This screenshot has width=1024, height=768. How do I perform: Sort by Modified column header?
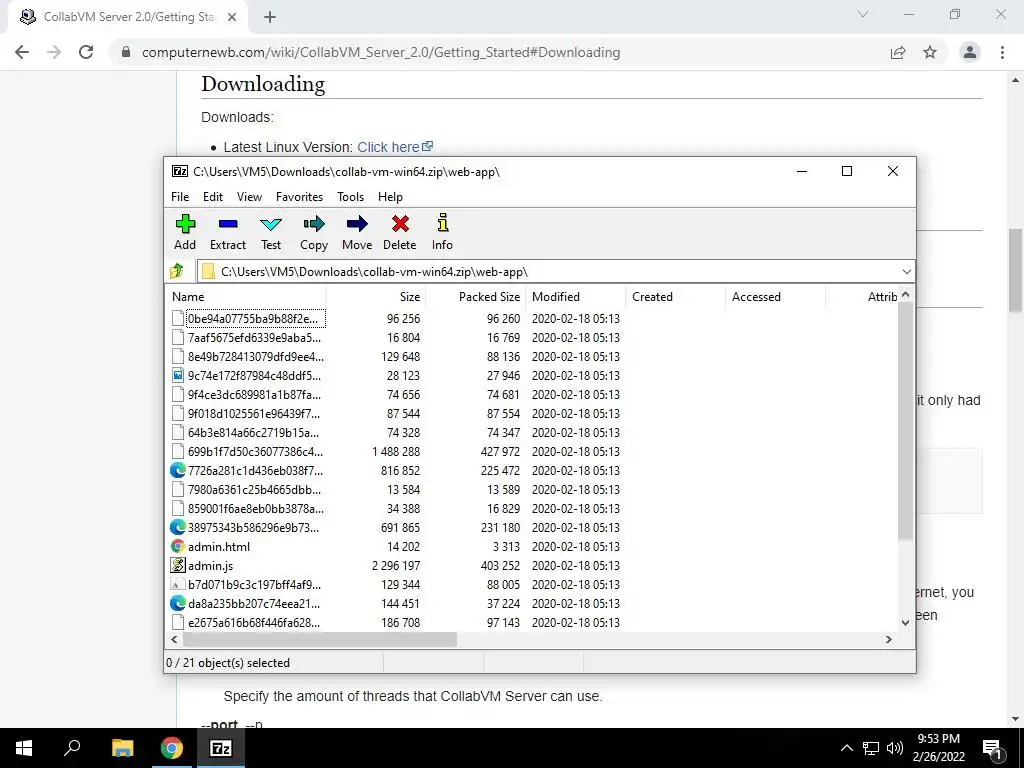pos(576,296)
